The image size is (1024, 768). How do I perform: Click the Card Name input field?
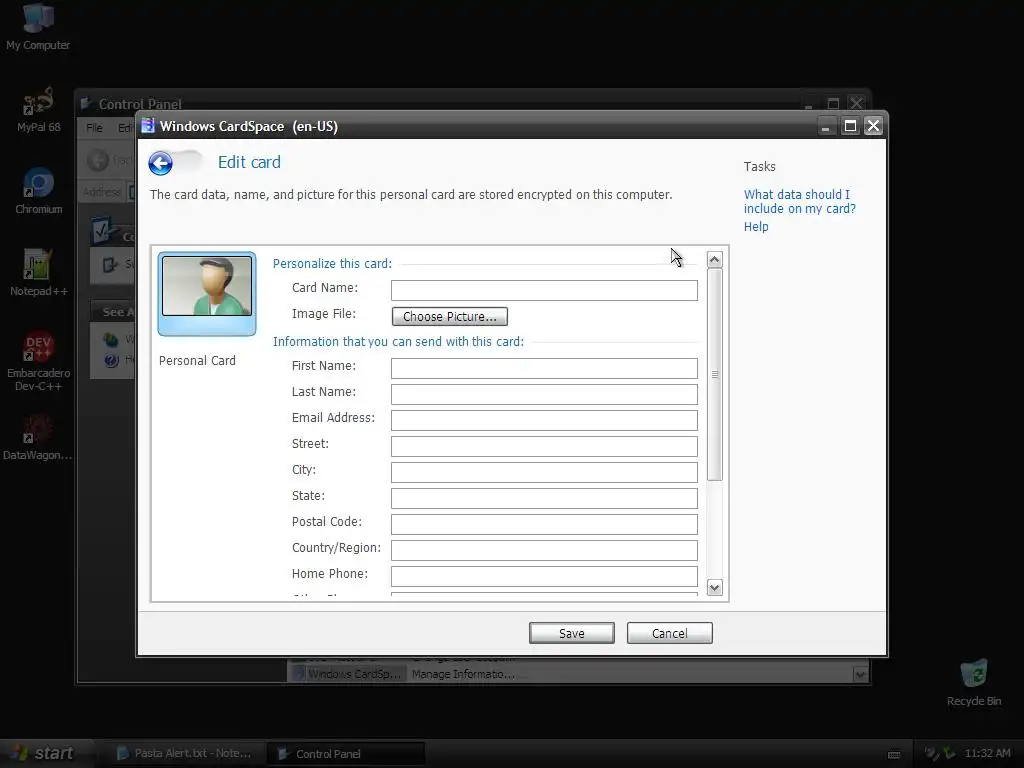coord(544,291)
